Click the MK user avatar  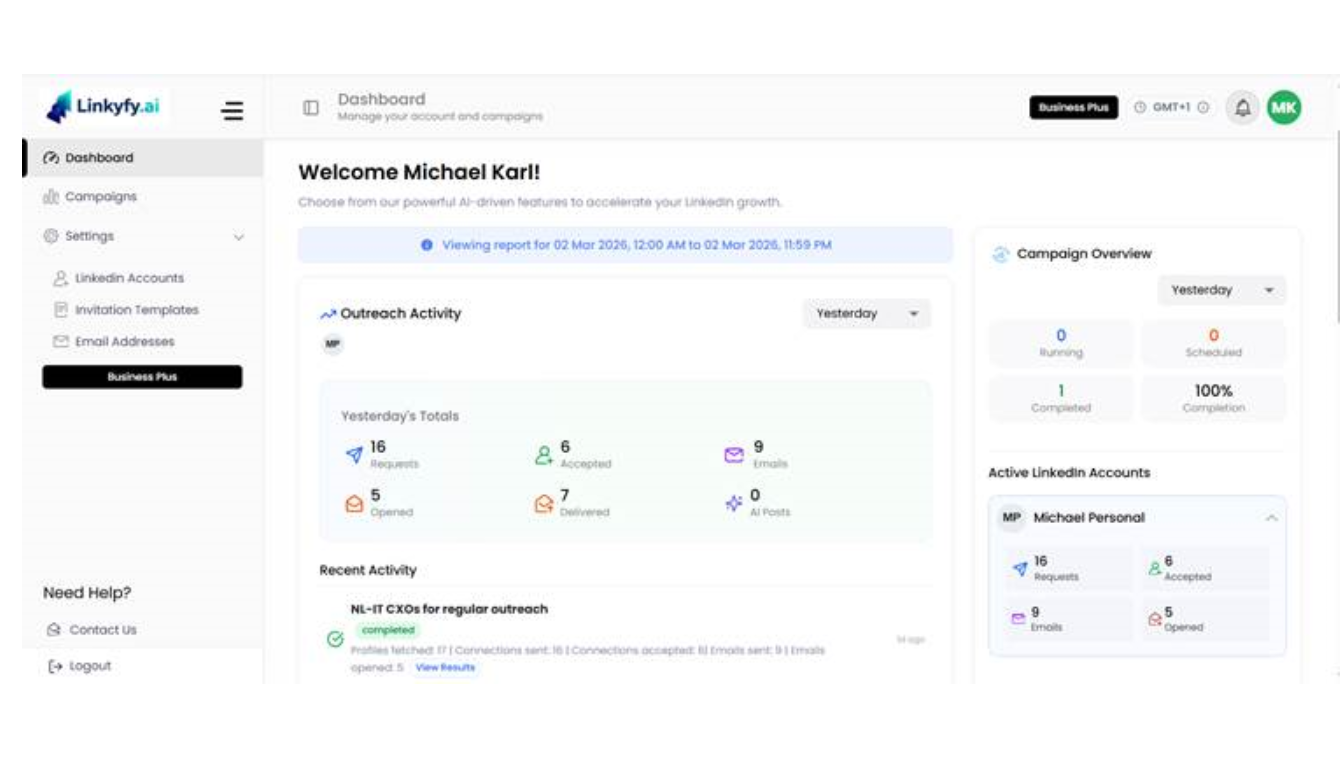click(x=1284, y=108)
